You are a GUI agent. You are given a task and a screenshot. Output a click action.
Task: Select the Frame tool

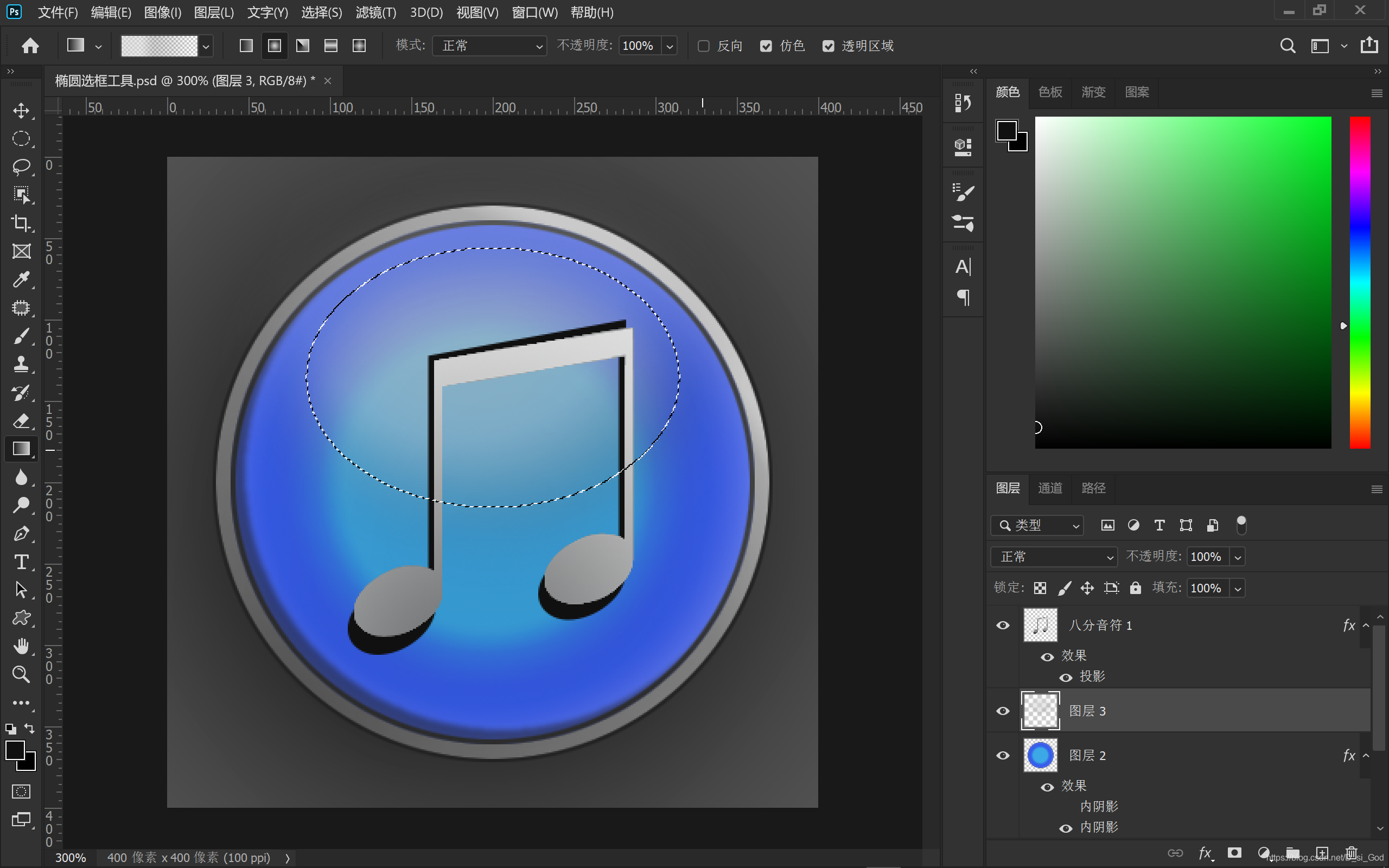[x=21, y=251]
